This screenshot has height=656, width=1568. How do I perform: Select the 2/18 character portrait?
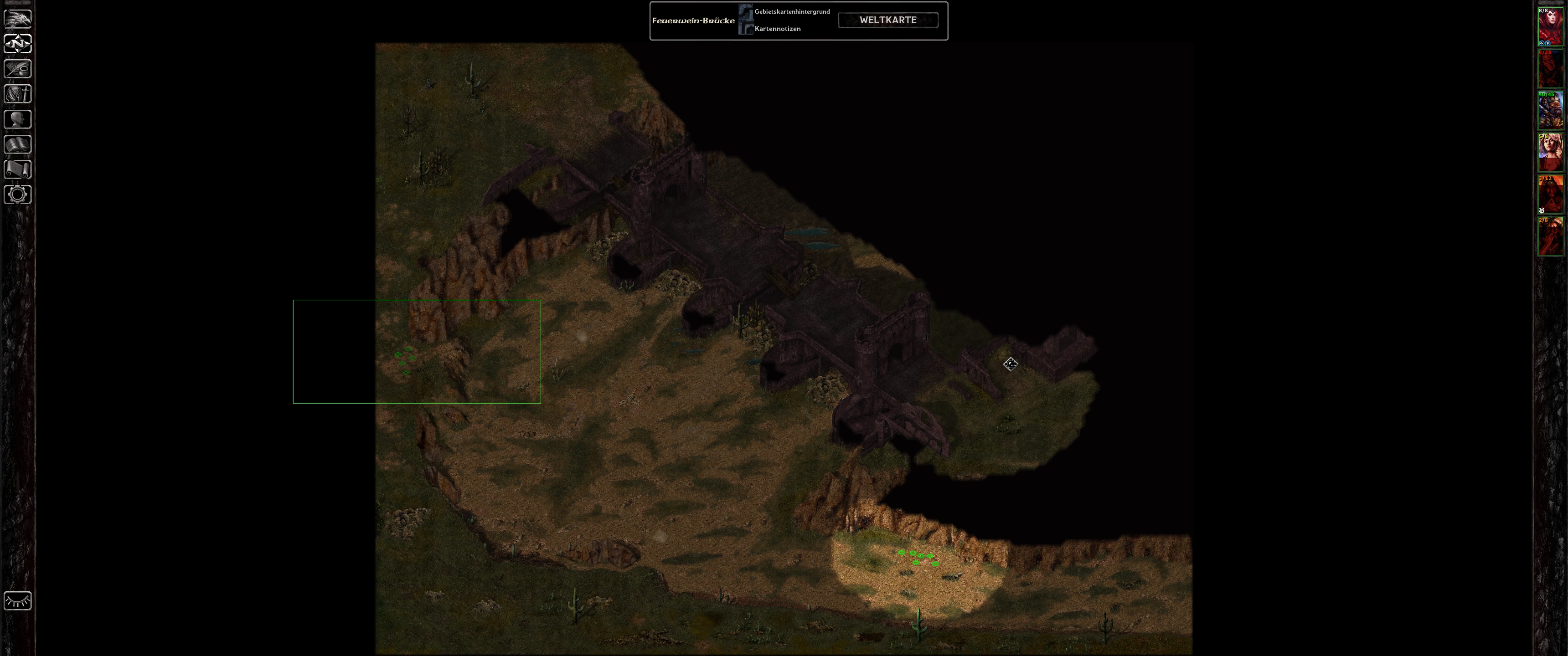point(1550,69)
